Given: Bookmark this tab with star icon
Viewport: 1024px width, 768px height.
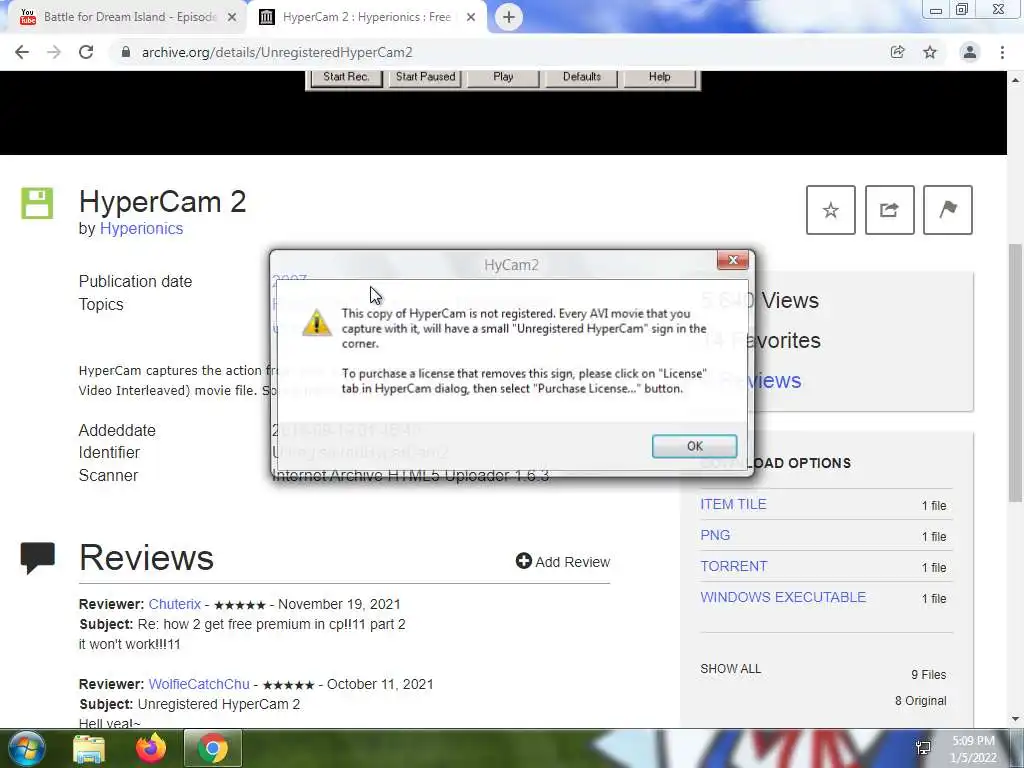Looking at the screenshot, I should point(930,52).
